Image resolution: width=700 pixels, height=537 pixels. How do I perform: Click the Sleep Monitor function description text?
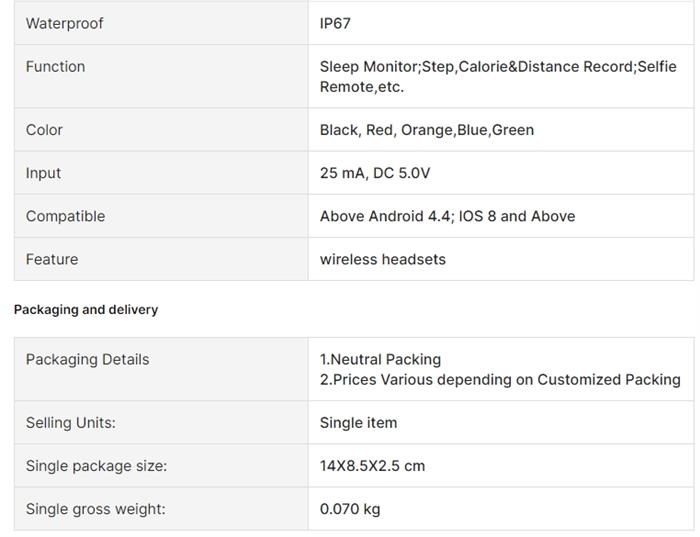(498, 76)
